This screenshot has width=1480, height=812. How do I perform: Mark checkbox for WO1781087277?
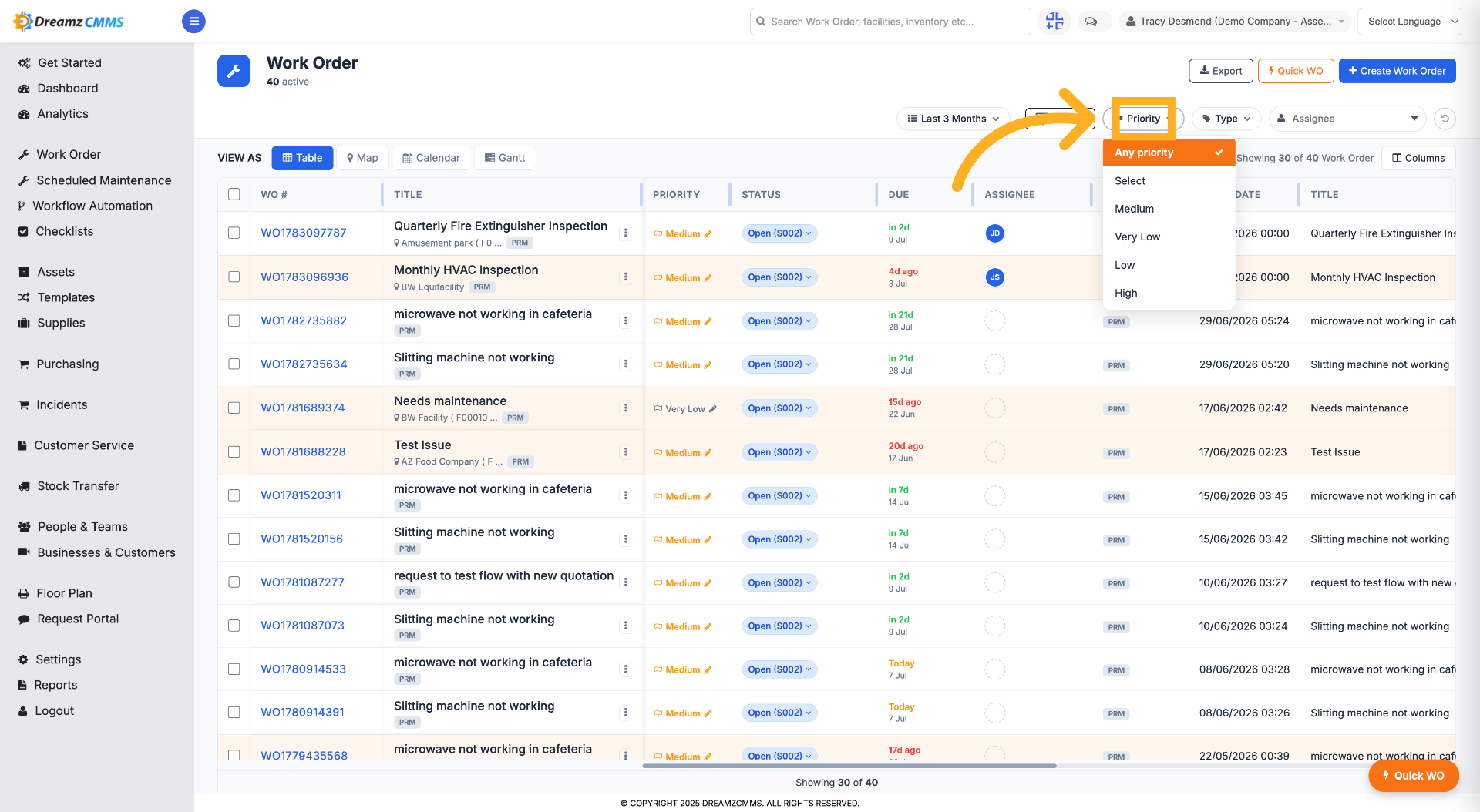tap(234, 582)
